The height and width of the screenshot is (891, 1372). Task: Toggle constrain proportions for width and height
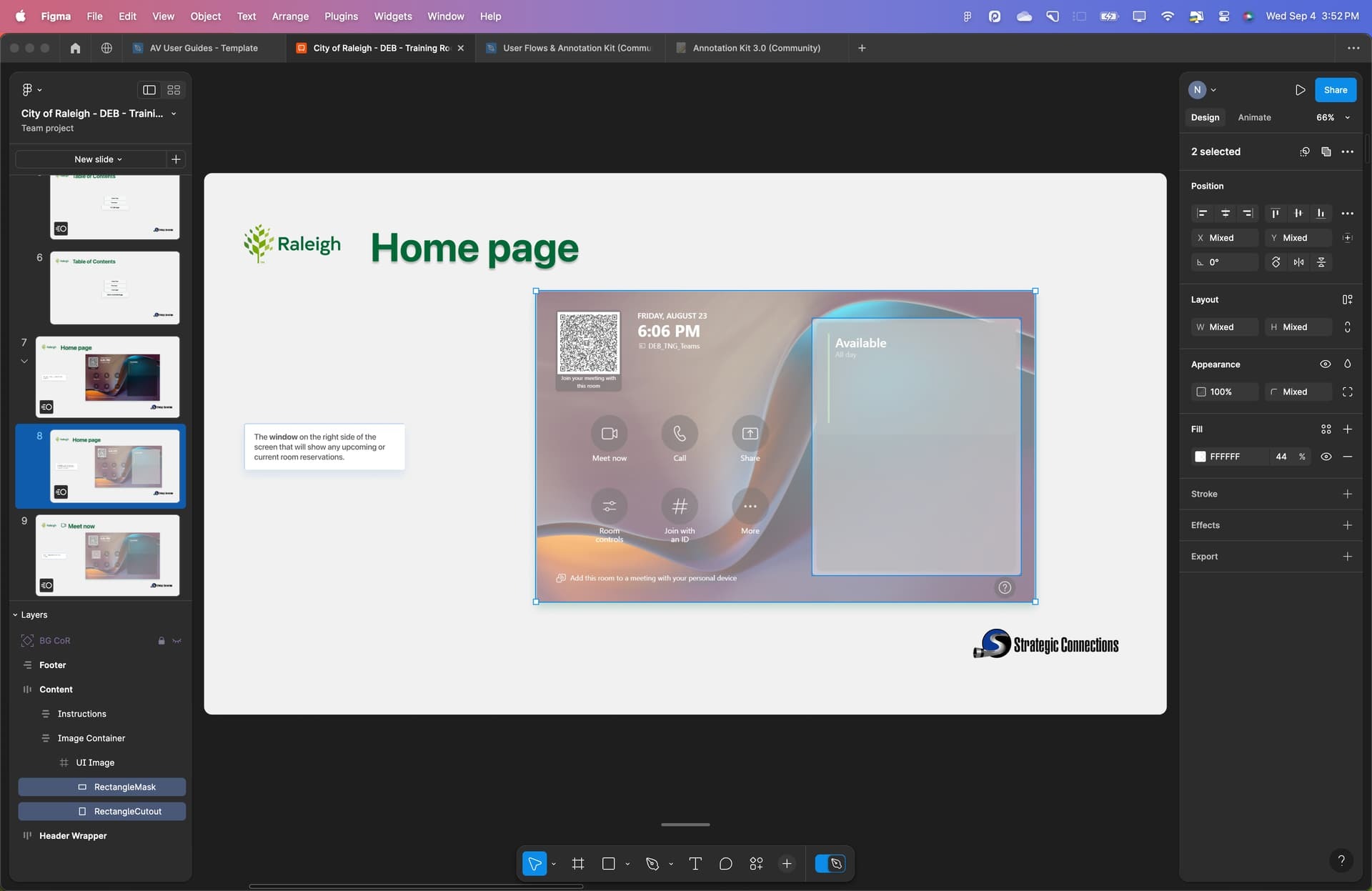point(1348,327)
